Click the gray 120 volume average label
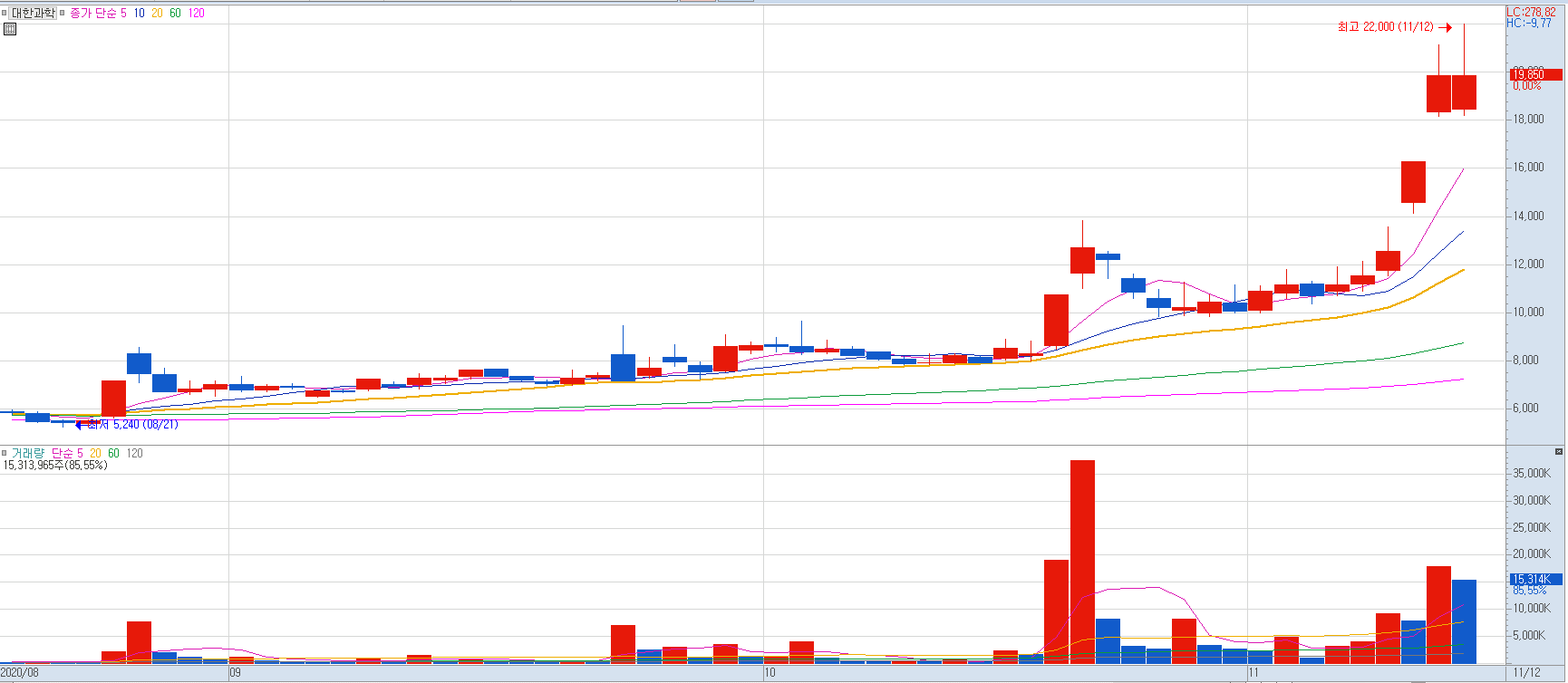 [134, 453]
